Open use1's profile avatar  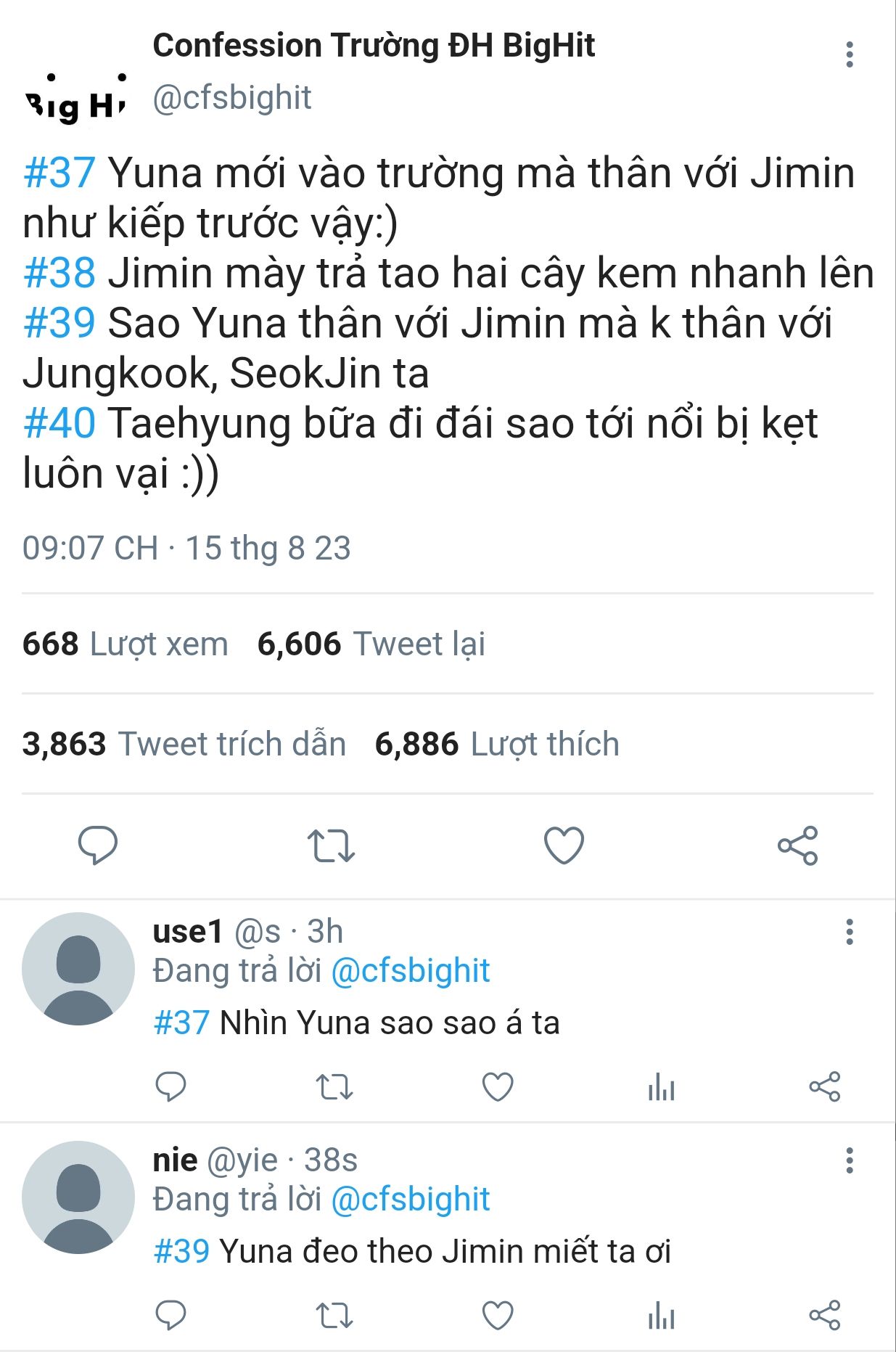(x=78, y=969)
